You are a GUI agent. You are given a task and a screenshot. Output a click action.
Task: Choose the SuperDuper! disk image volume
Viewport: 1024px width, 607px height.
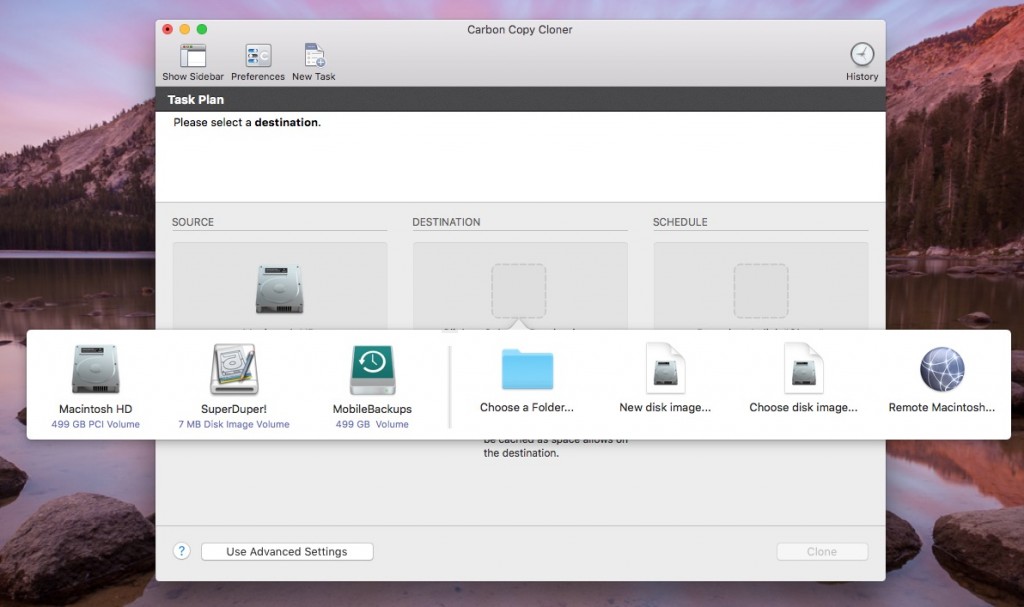tap(234, 369)
